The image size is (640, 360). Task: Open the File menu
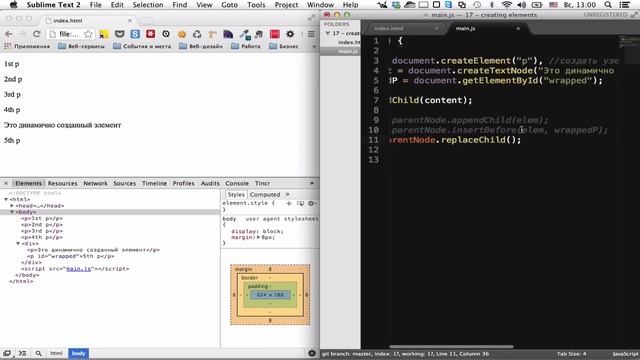[96, 5]
